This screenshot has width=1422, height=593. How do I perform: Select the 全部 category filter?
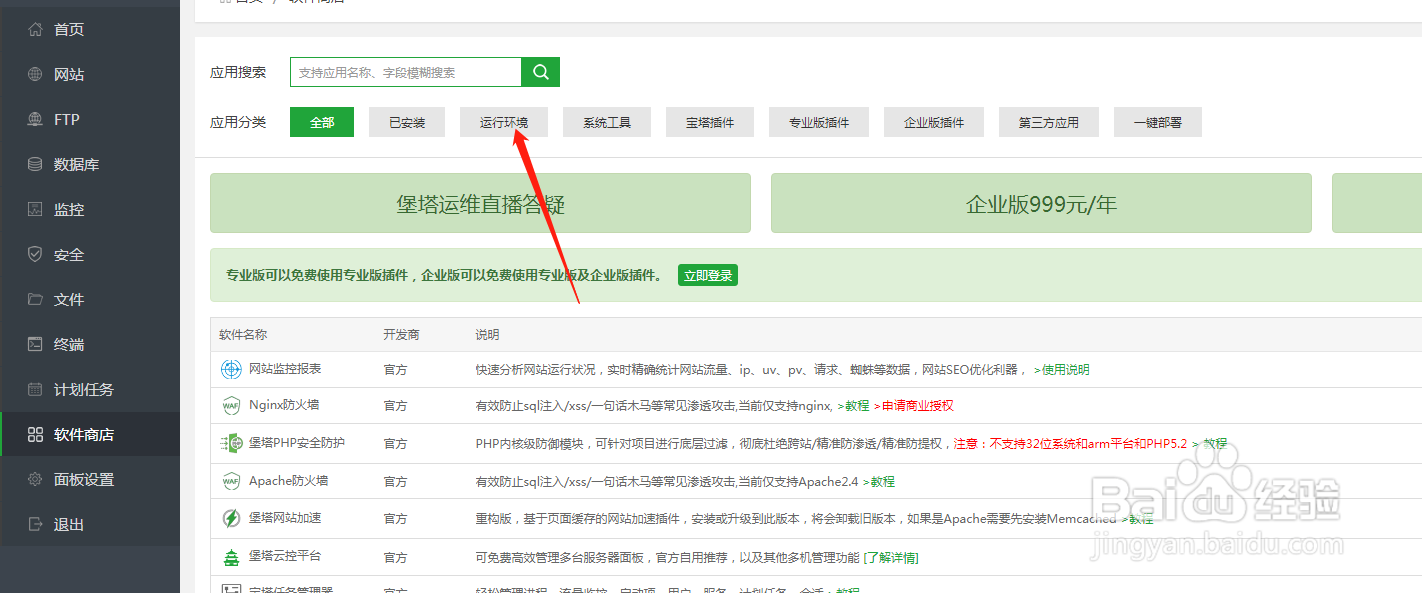(322, 122)
